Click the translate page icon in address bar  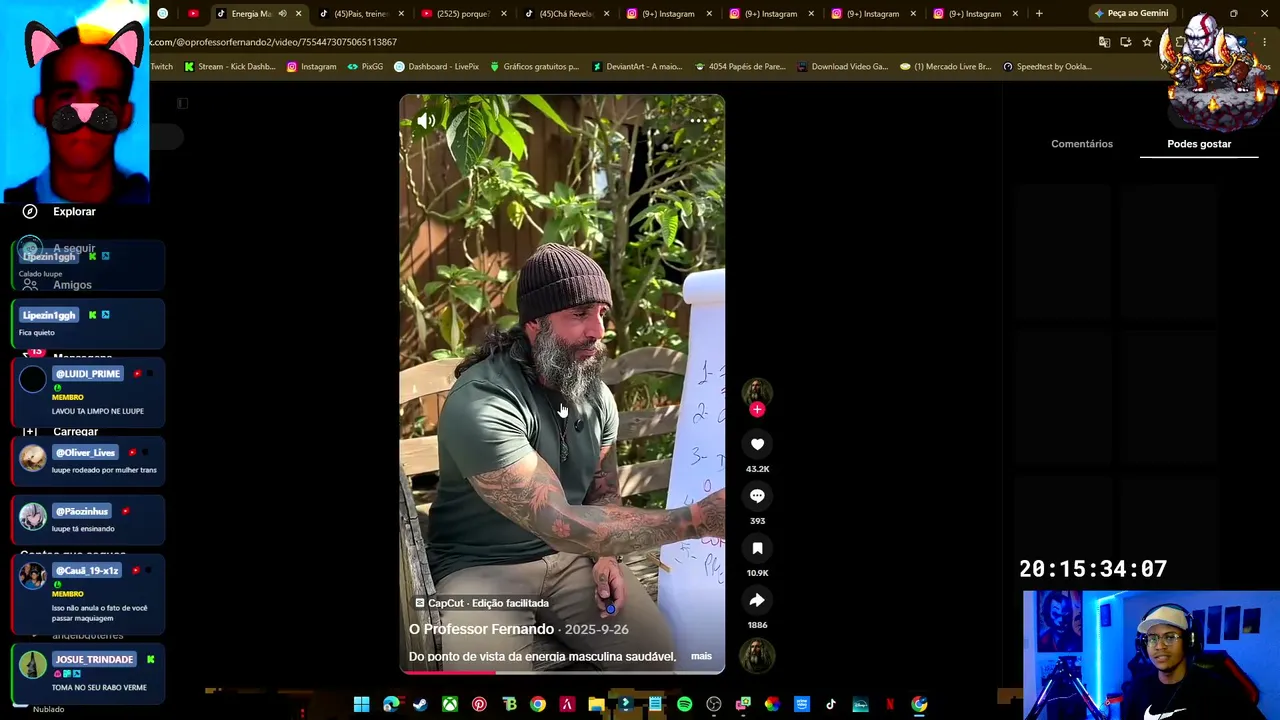pos(1104,42)
